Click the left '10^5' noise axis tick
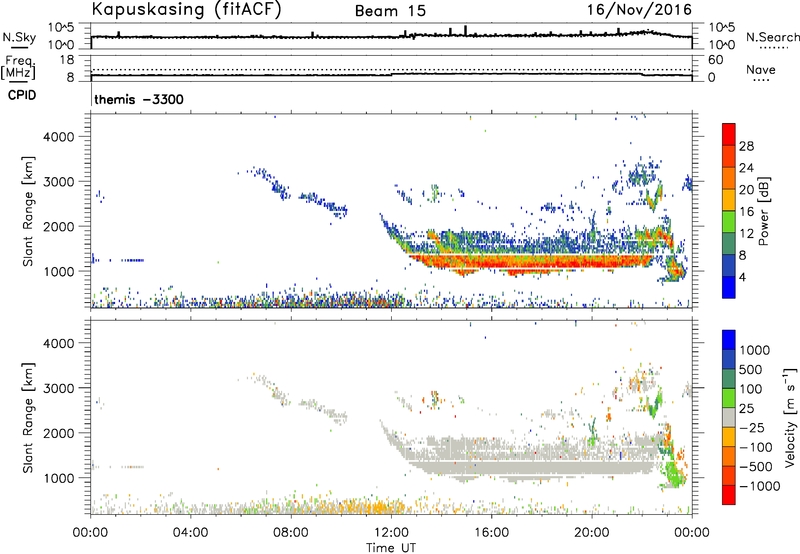 61,27
